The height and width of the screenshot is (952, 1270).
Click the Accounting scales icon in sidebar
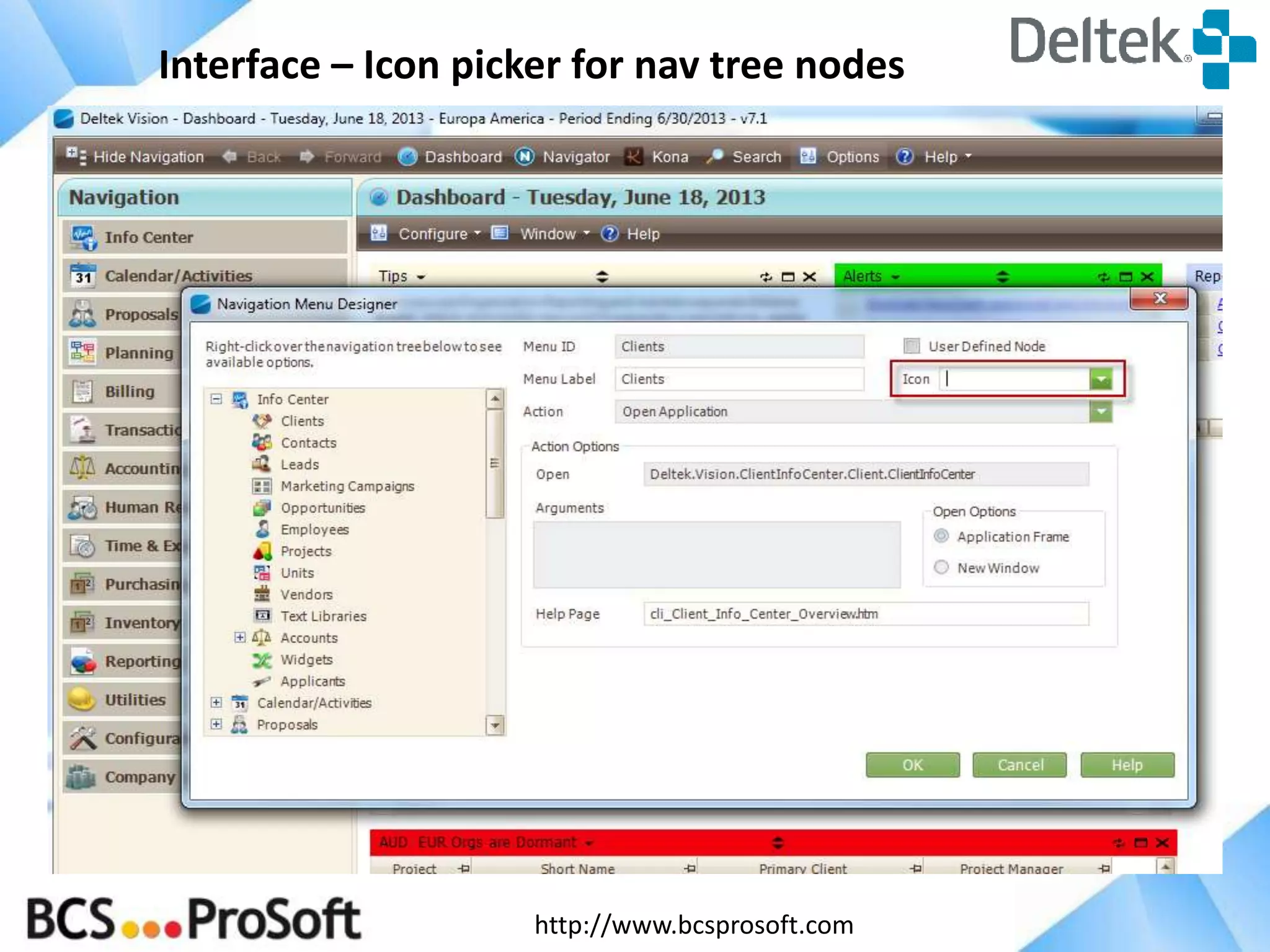tap(82, 468)
